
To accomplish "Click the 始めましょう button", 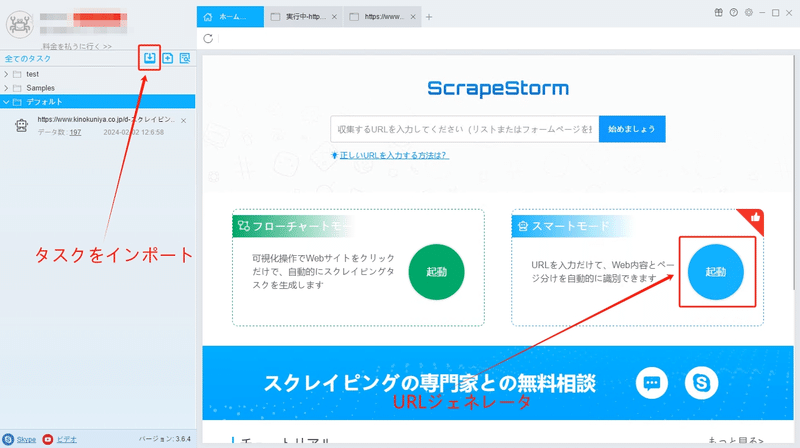I will (x=632, y=129).
